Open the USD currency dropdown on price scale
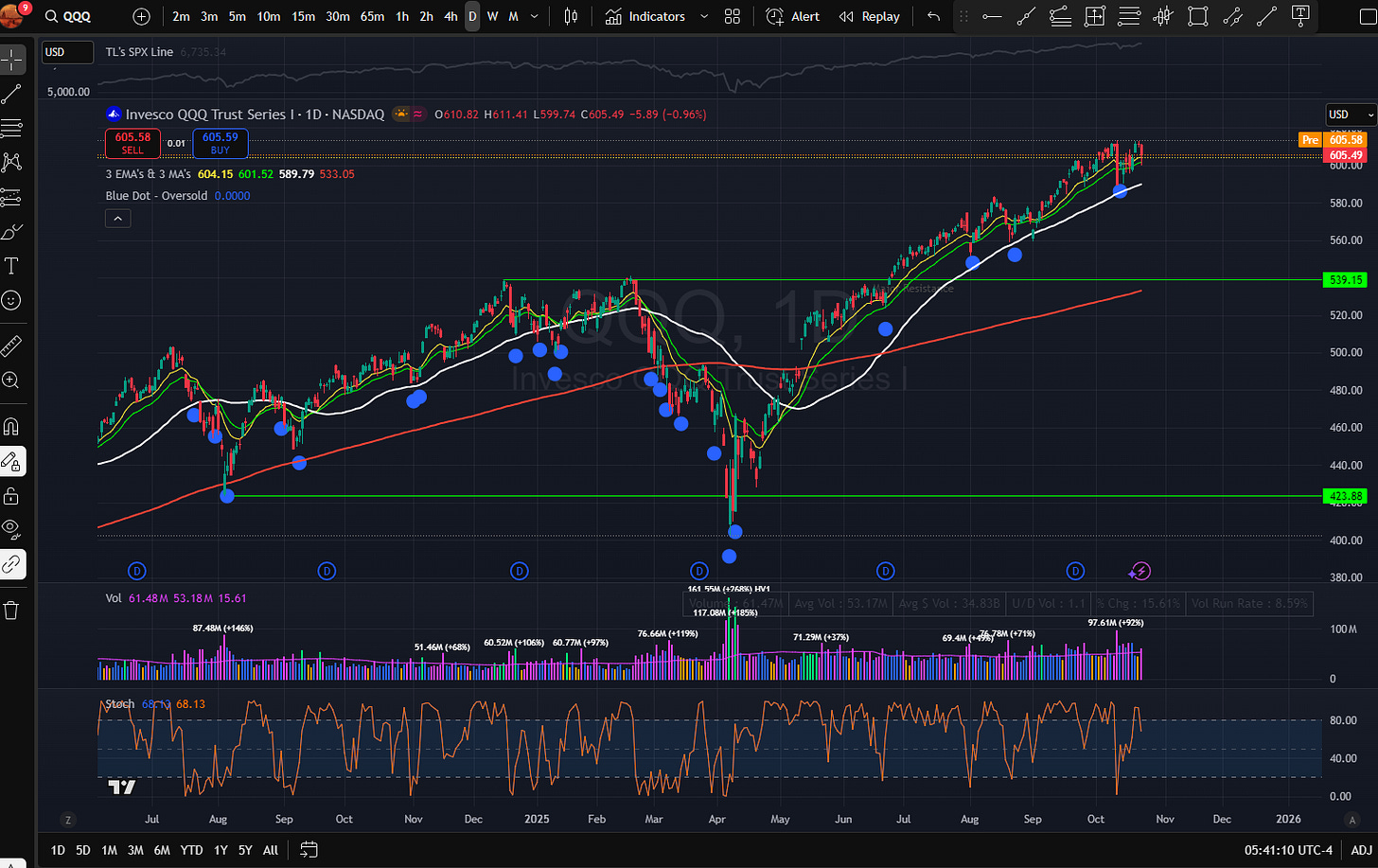The image size is (1378, 868). [1350, 115]
